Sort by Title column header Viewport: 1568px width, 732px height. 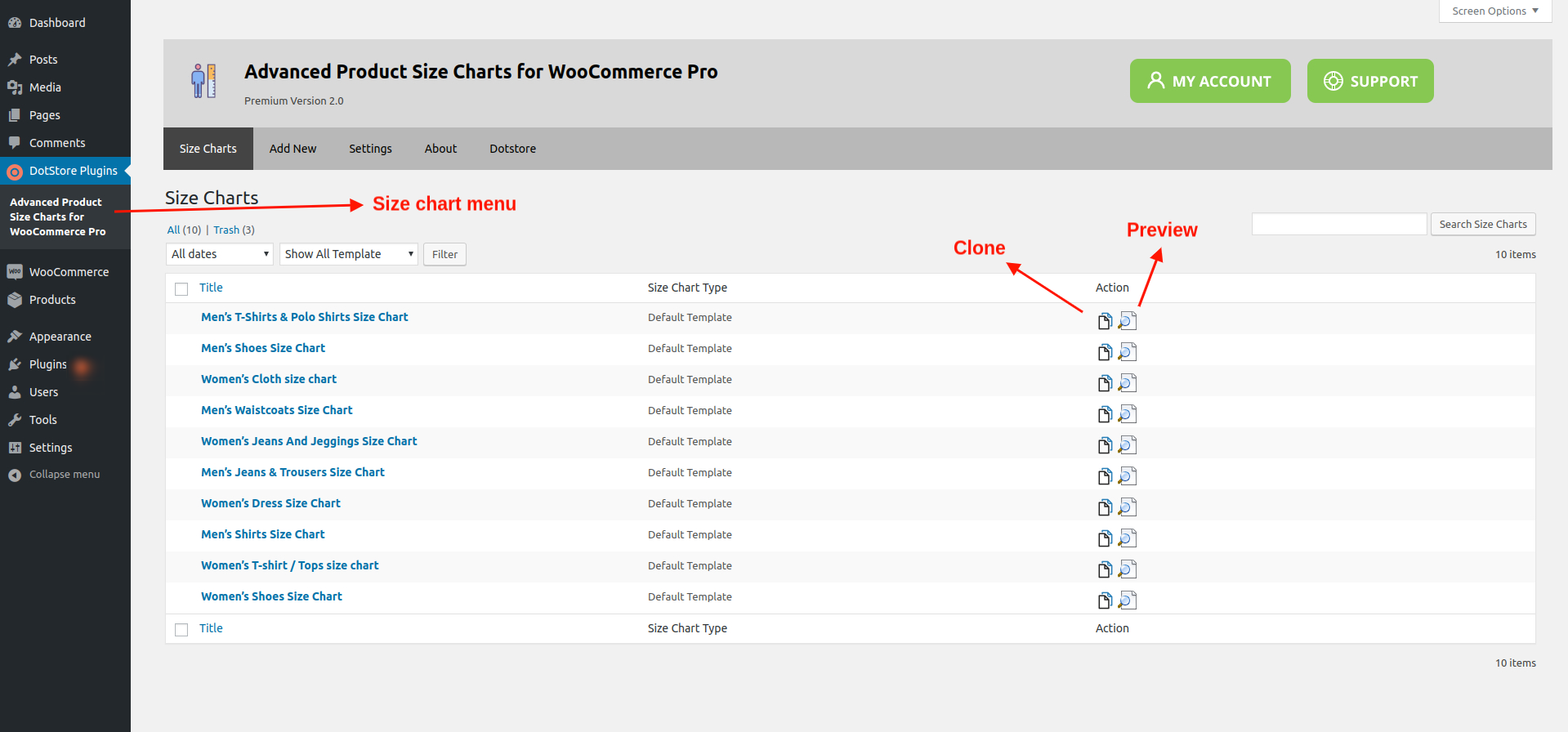(211, 288)
